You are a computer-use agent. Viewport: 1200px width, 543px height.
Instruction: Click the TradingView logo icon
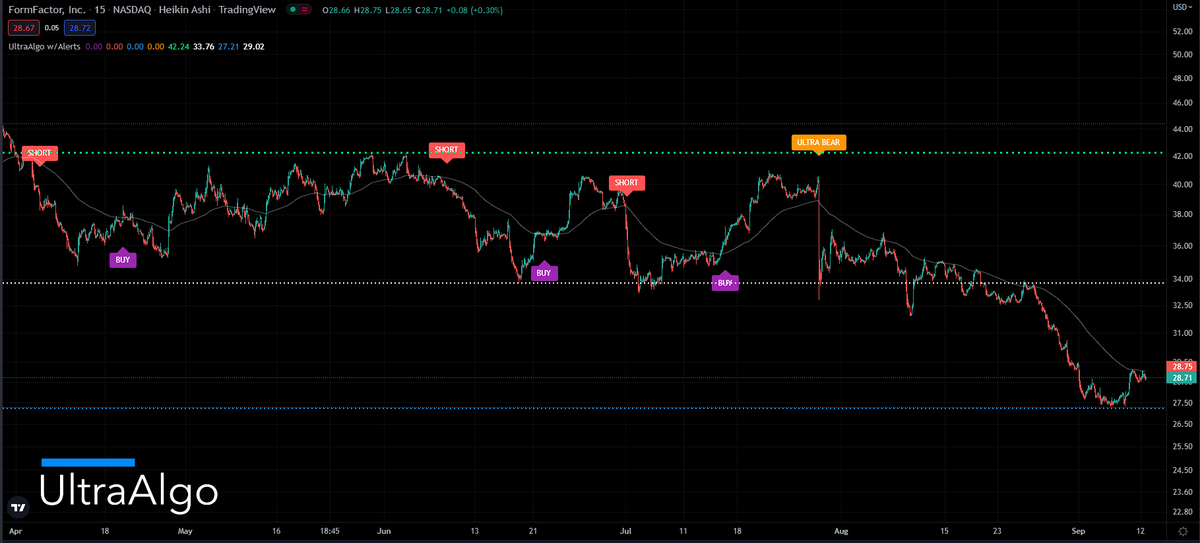(17, 506)
